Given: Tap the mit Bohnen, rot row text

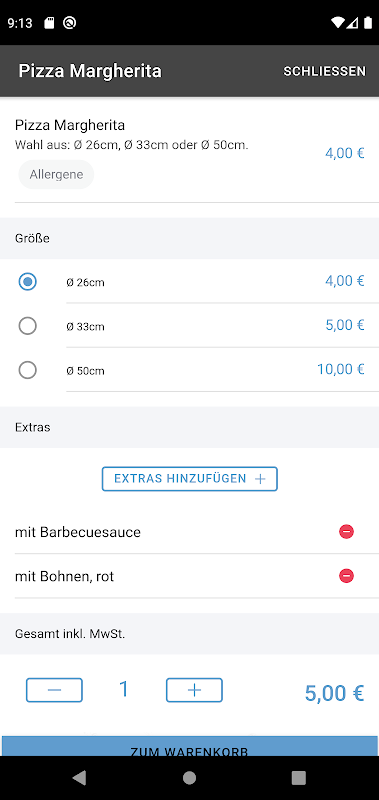Looking at the screenshot, I should coord(64,577).
